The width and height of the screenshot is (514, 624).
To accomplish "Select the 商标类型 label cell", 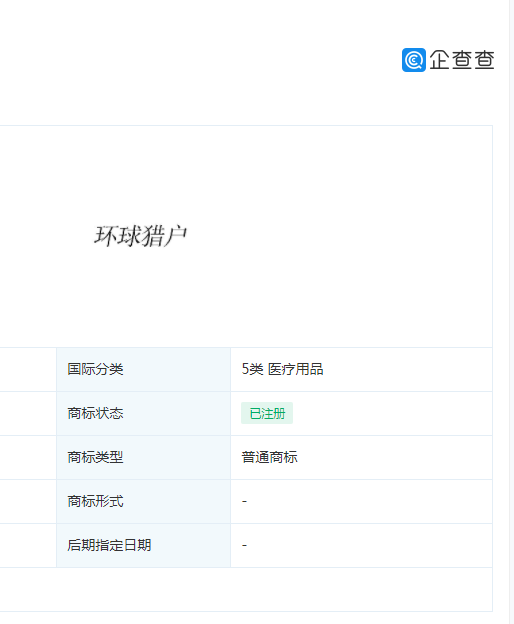I will click(144, 458).
